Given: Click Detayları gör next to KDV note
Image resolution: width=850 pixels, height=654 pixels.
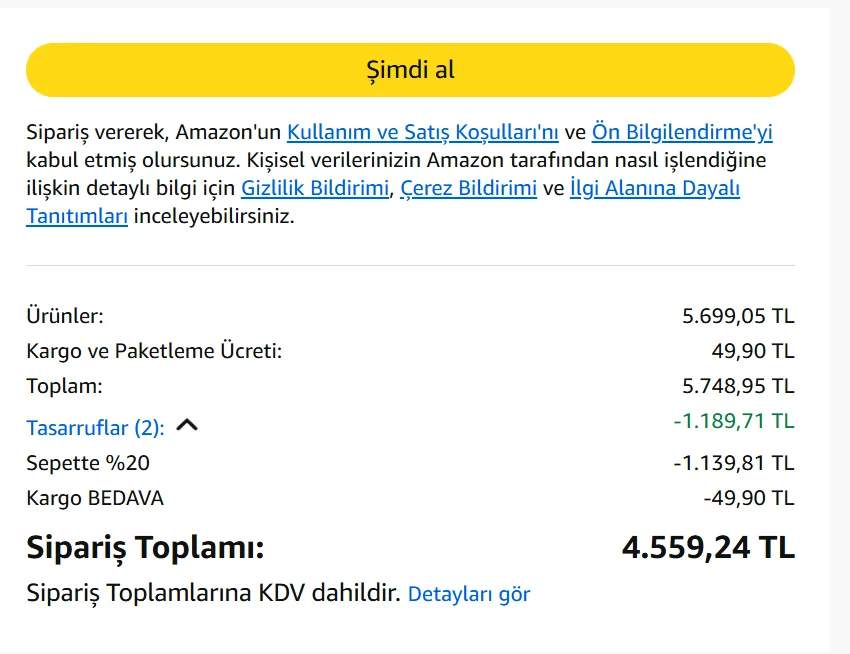Looking at the screenshot, I should click(x=469, y=594).
